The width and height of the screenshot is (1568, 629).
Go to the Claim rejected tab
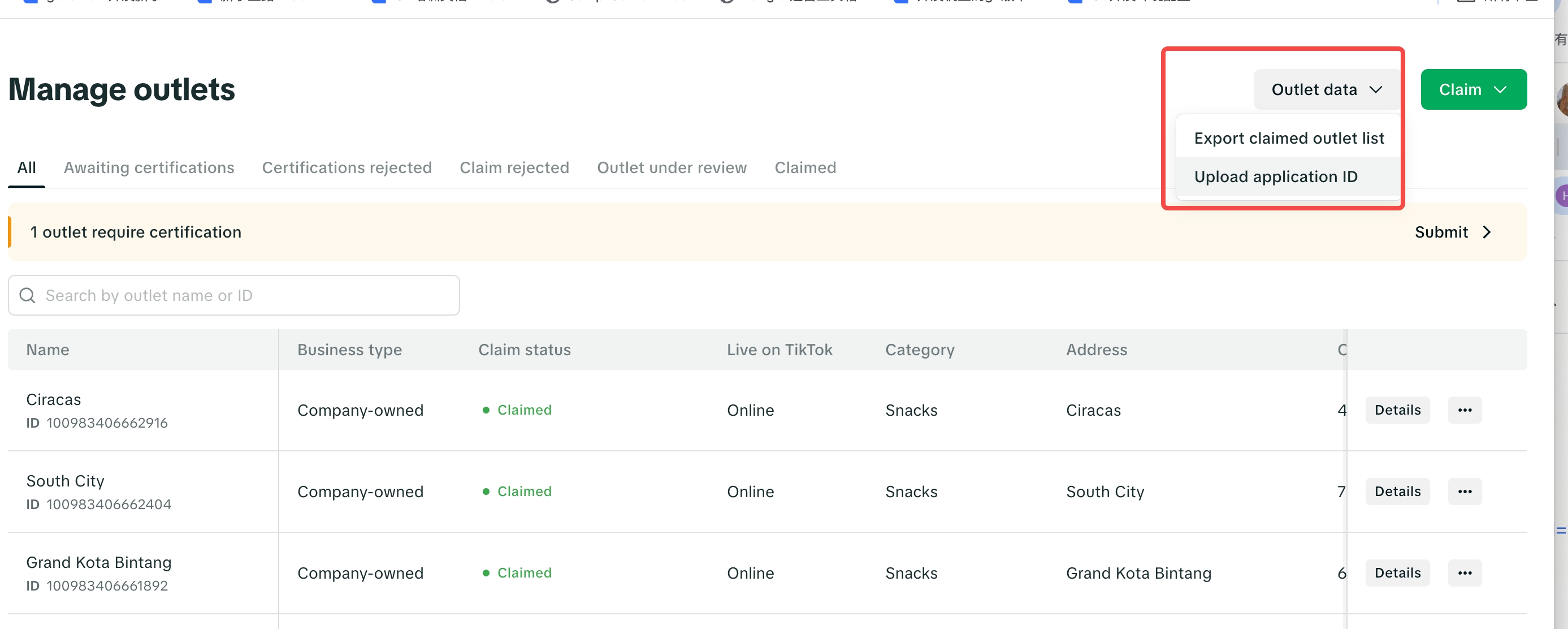coord(514,167)
